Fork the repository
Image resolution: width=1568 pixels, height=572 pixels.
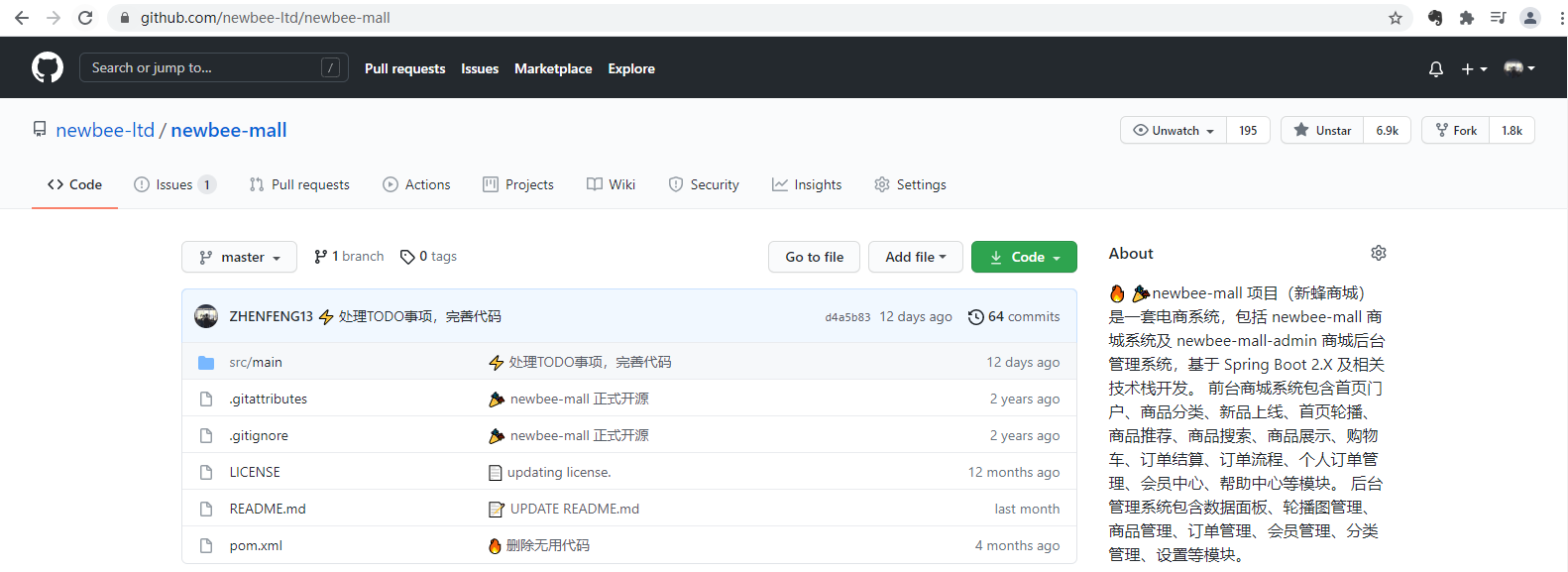(1456, 130)
